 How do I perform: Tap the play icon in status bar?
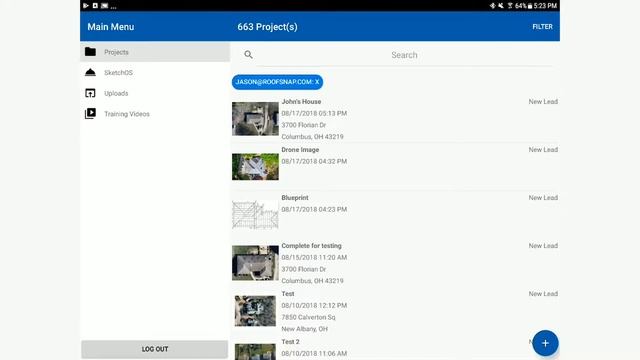click(86, 6)
